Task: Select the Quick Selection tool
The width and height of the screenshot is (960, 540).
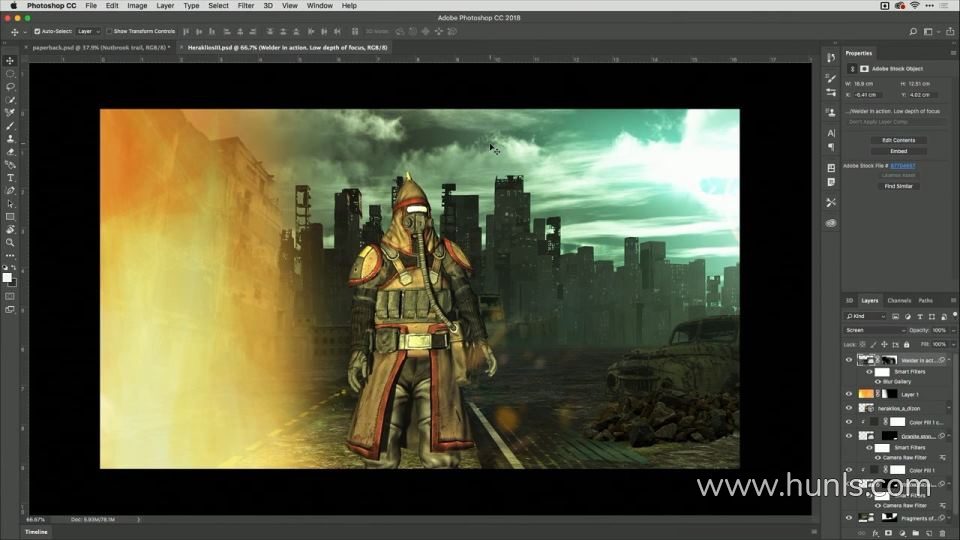Action: [x=10, y=100]
